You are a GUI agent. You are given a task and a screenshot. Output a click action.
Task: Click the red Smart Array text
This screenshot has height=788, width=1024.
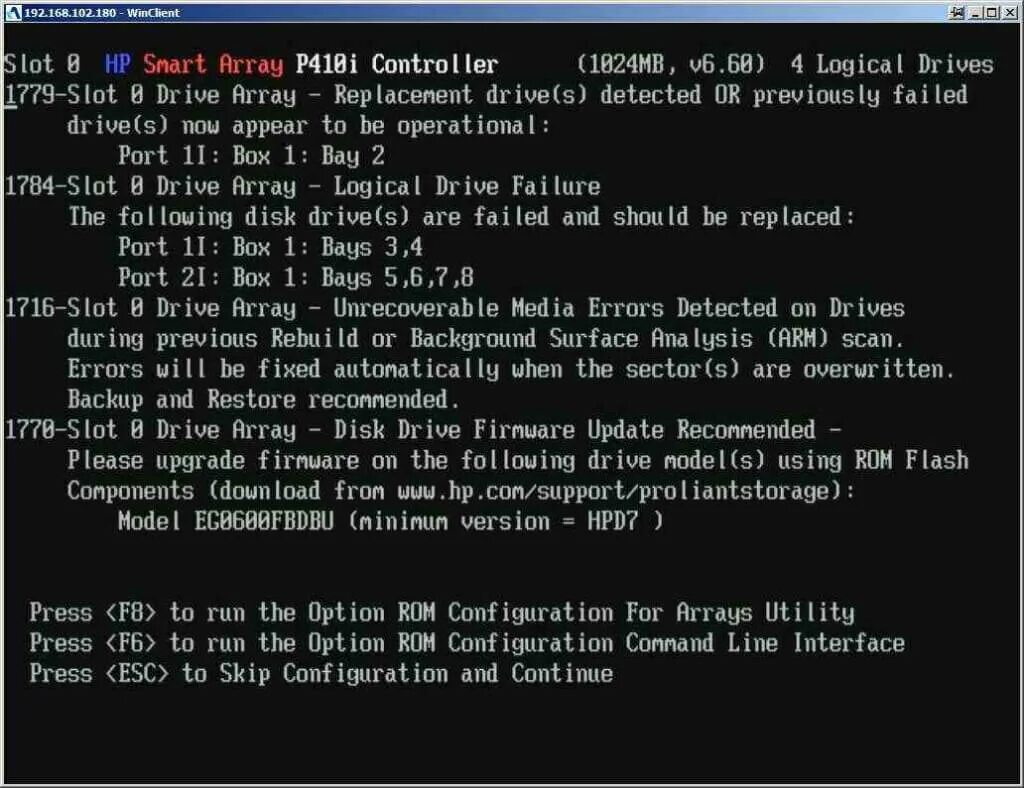(x=213, y=64)
